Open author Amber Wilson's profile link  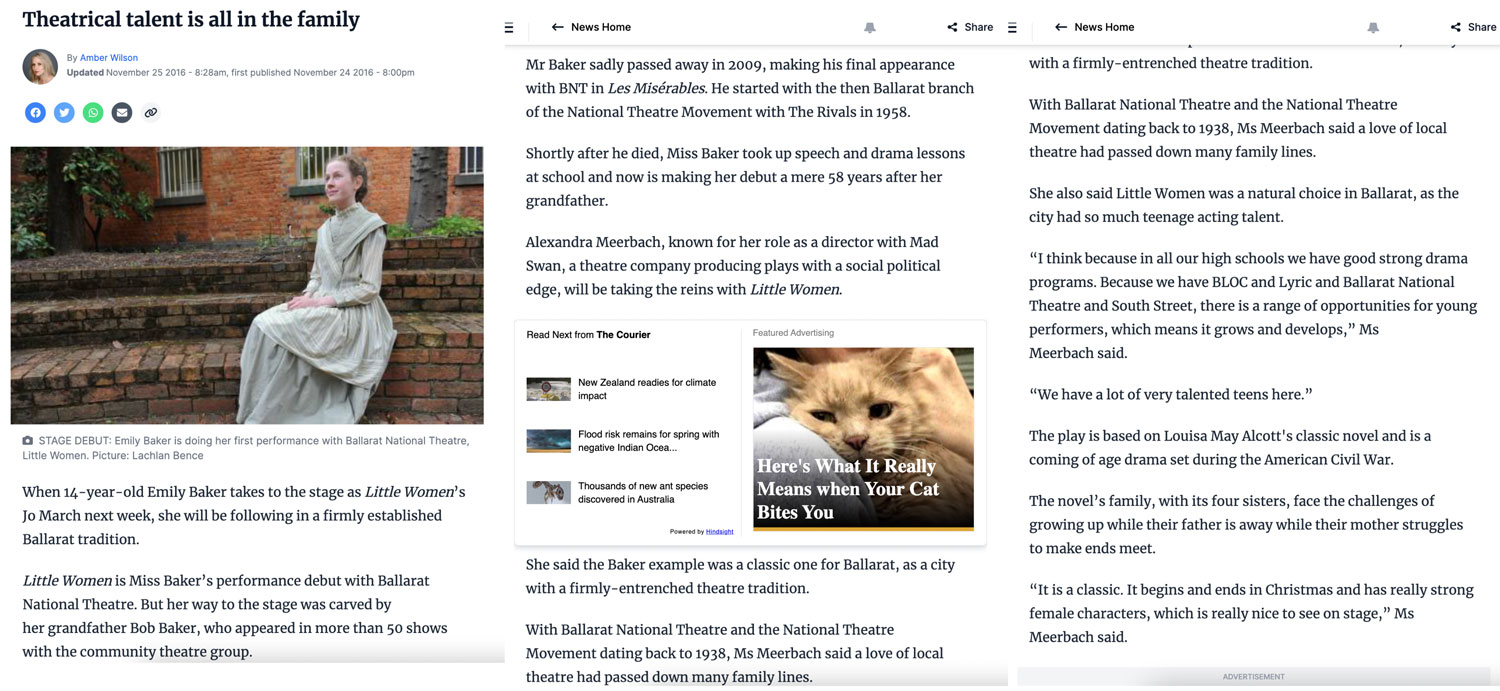click(109, 58)
